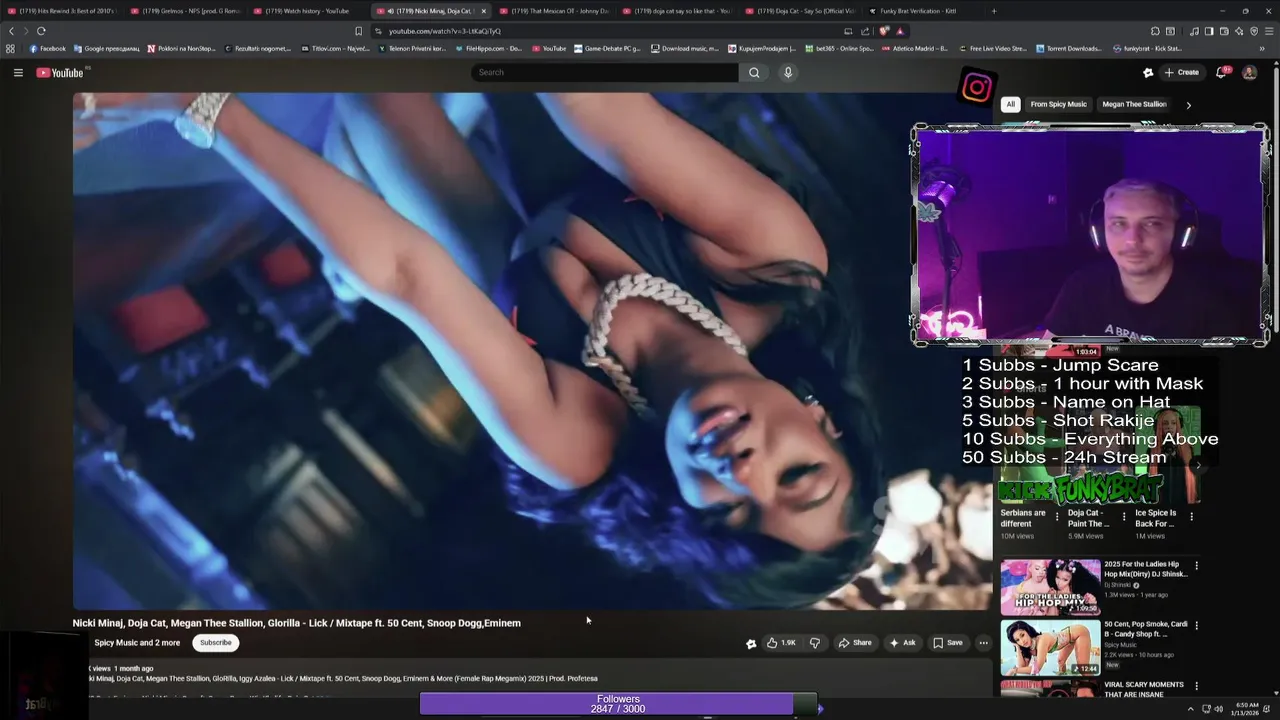
Task: Open the music playlist toolbar icon
Action: [x=1194, y=31]
